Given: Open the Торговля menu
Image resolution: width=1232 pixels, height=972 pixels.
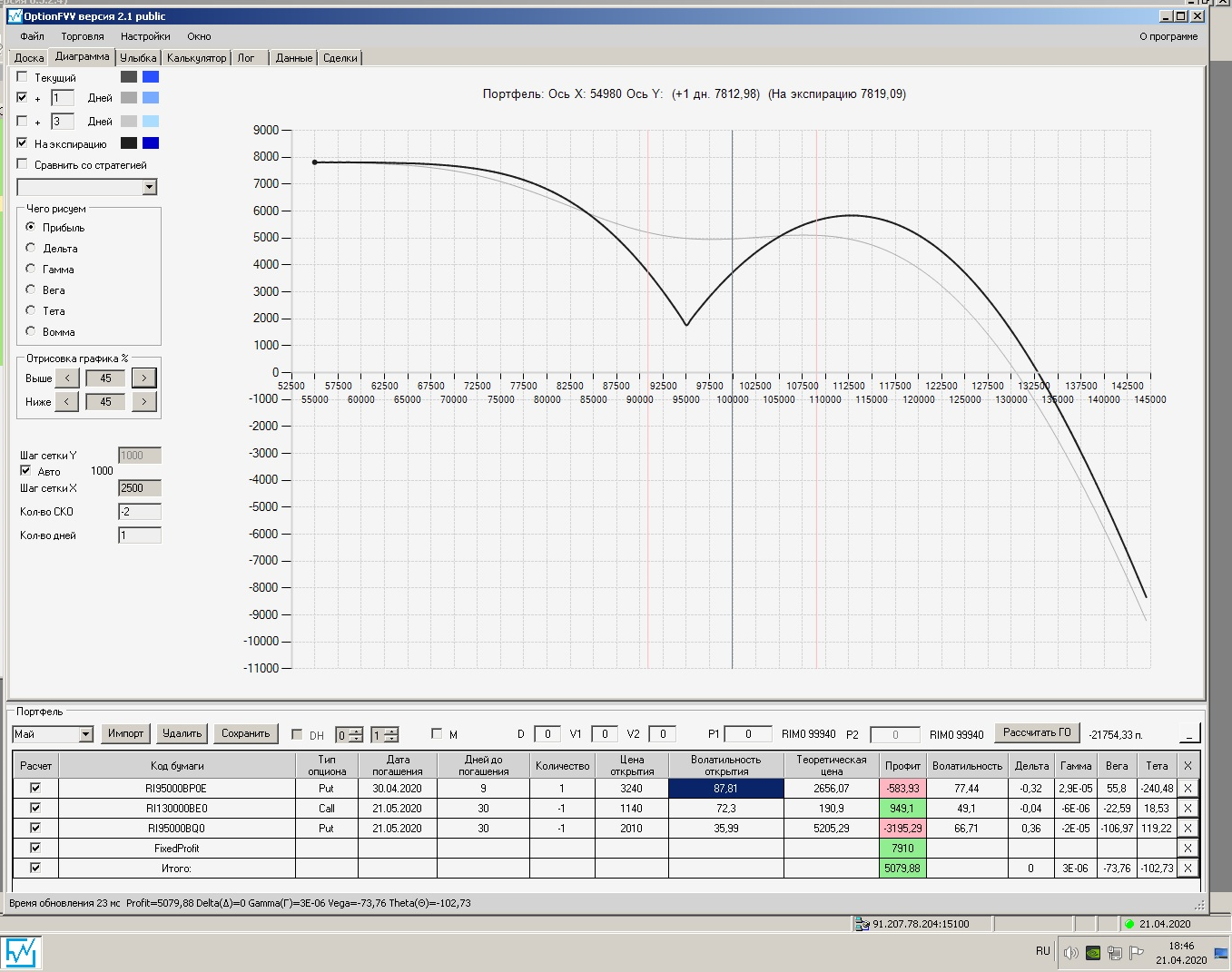Looking at the screenshot, I should click(x=83, y=36).
